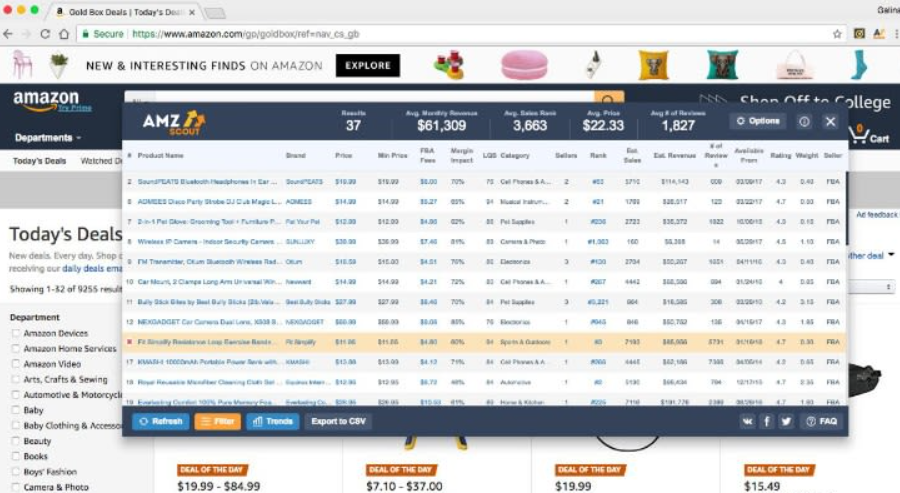This screenshot has height=493, width=900.
Task: Sort by Price column header
Action: coord(343,156)
